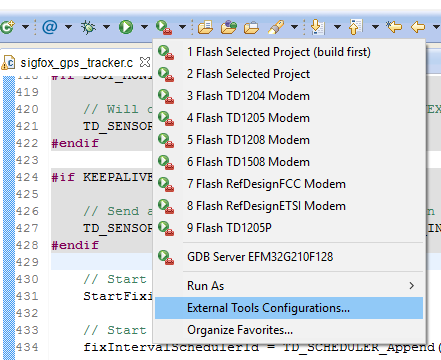Click icon beside Flash TD1204 Modem entry
441x360 pixels.
coord(166,97)
